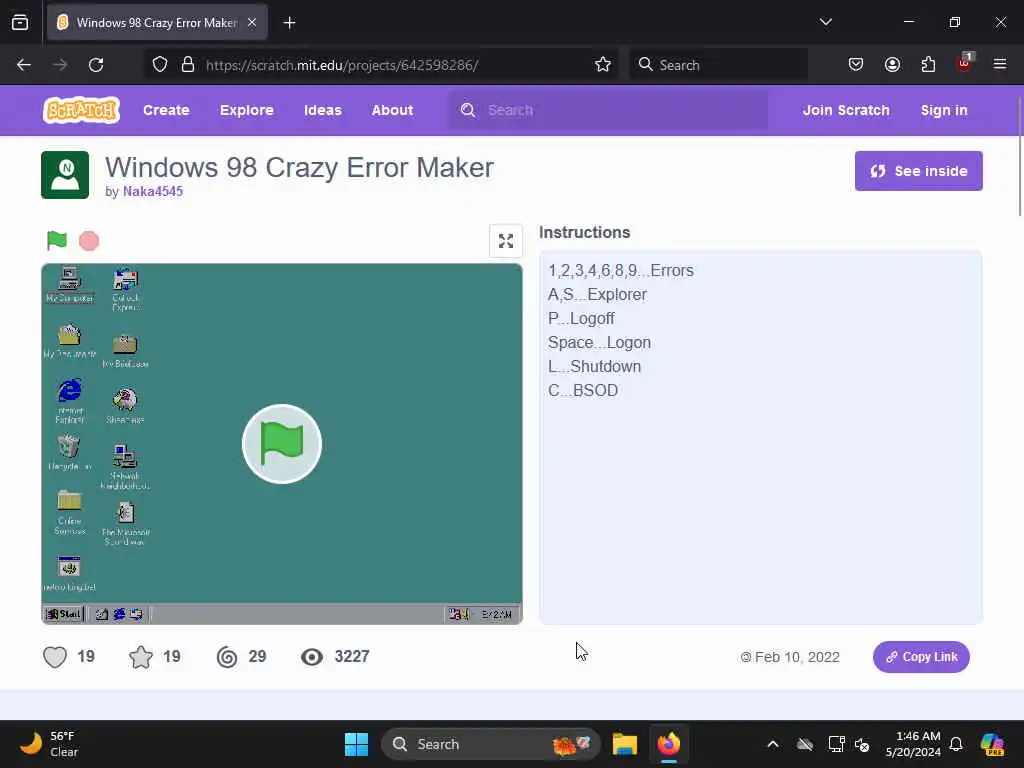
Task: Start project with large center green flag
Action: pyautogui.click(x=282, y=444)
